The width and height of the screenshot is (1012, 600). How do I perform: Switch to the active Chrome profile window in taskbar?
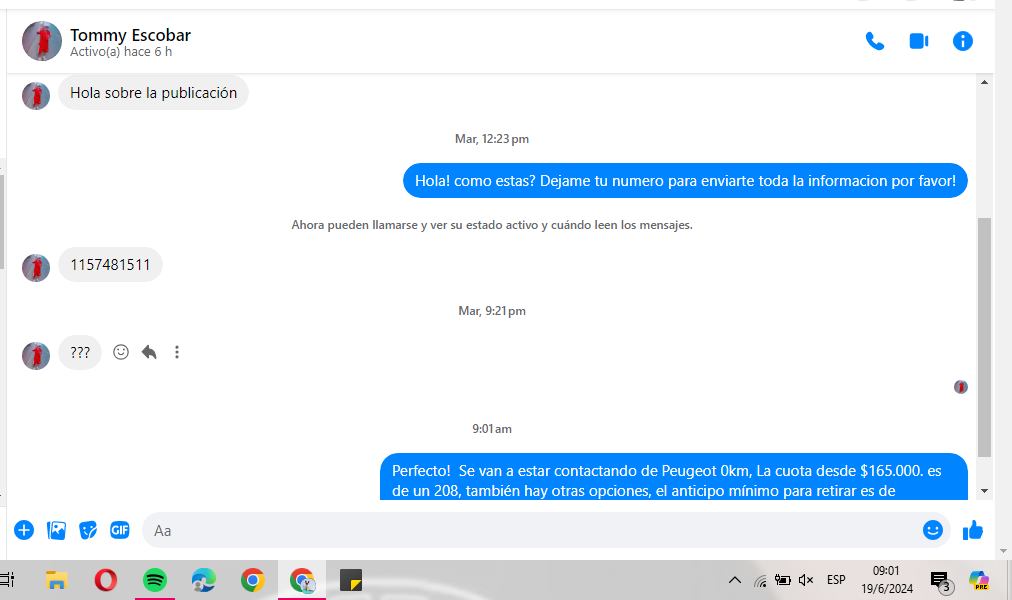click(x=302, y=580)
